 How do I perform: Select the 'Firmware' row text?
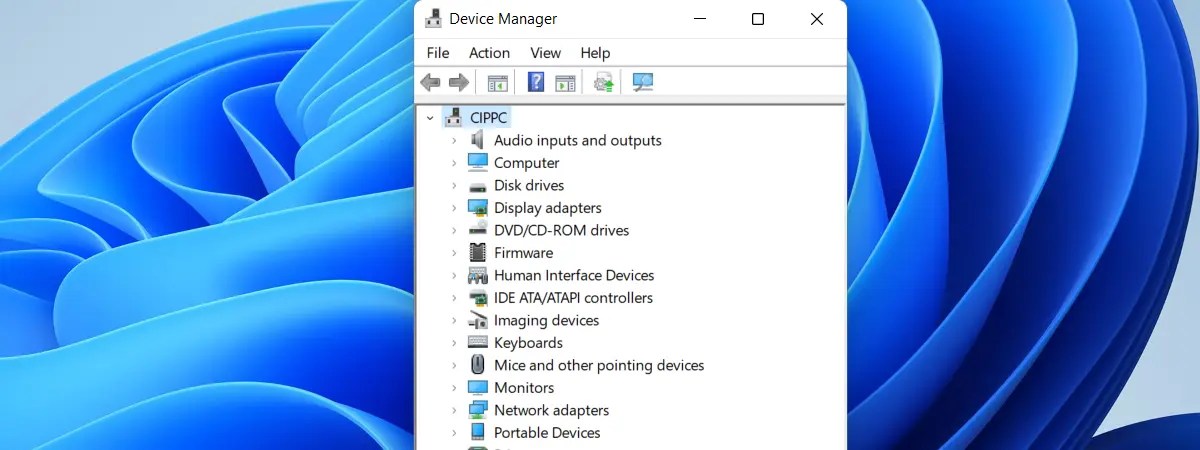523,253
